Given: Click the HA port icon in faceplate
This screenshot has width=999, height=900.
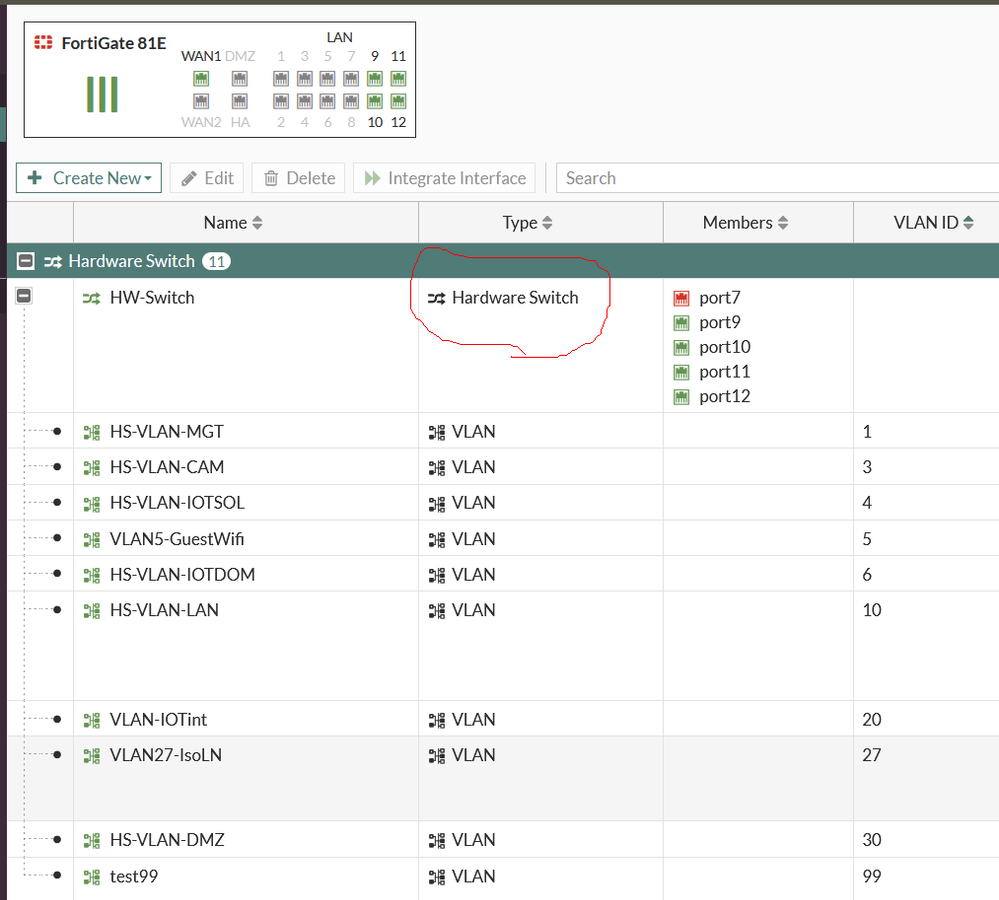Looking at the screenshot, I should coord(239,101).
